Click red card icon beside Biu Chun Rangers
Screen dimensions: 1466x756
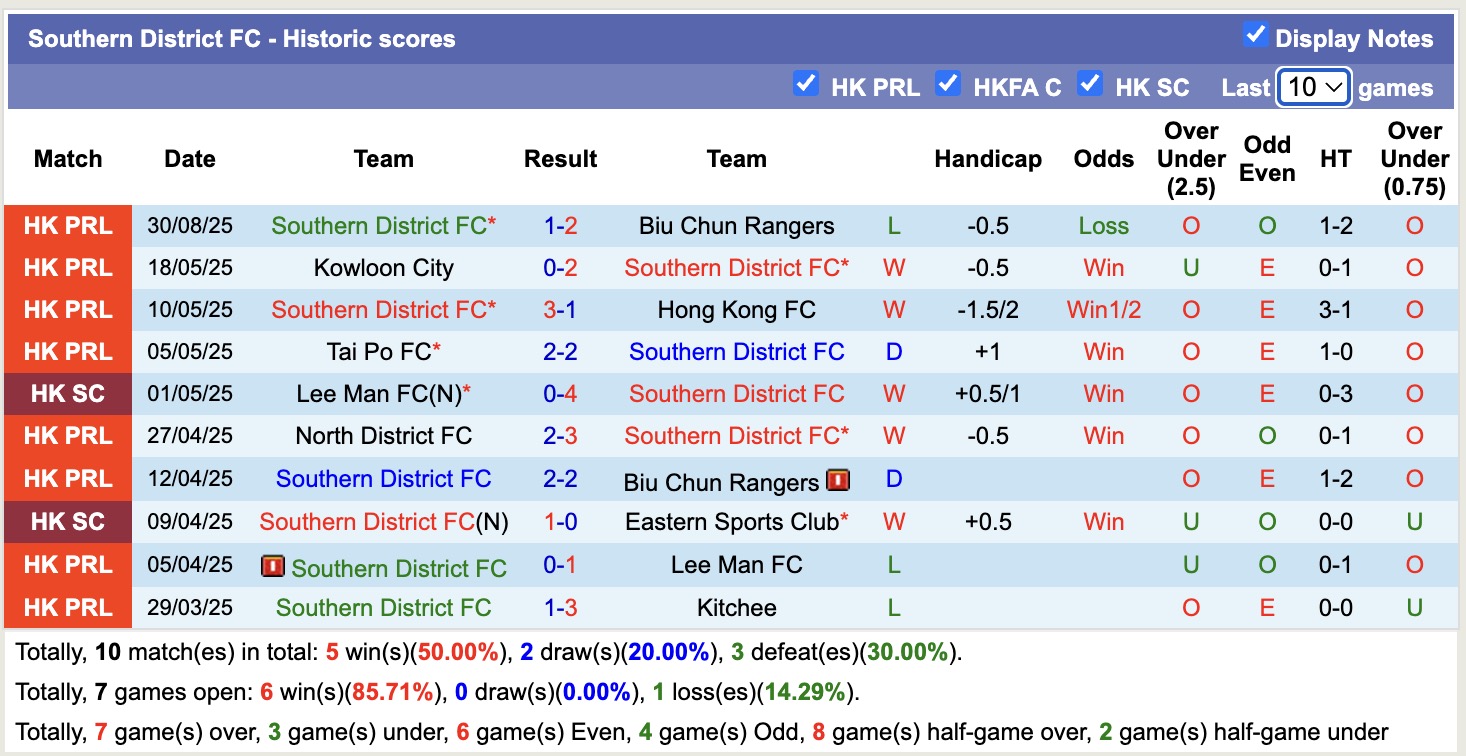coord(838,480)
